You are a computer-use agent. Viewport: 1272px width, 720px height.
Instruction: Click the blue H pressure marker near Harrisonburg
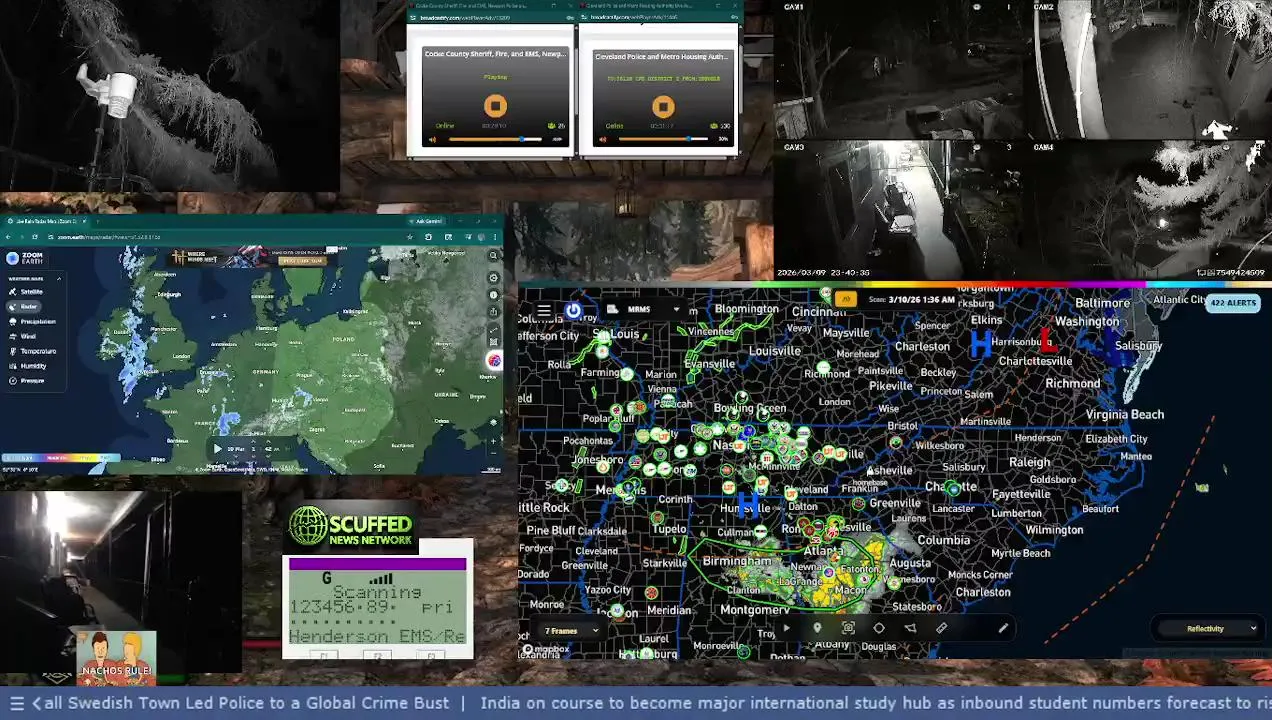click(980, 345)
